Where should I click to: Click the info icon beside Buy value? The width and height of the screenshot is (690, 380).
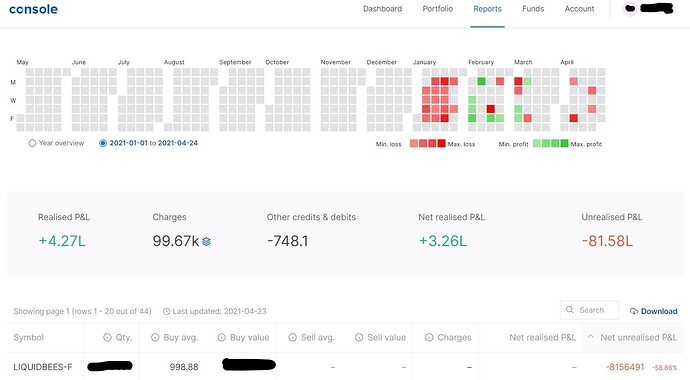pos(221,337)
